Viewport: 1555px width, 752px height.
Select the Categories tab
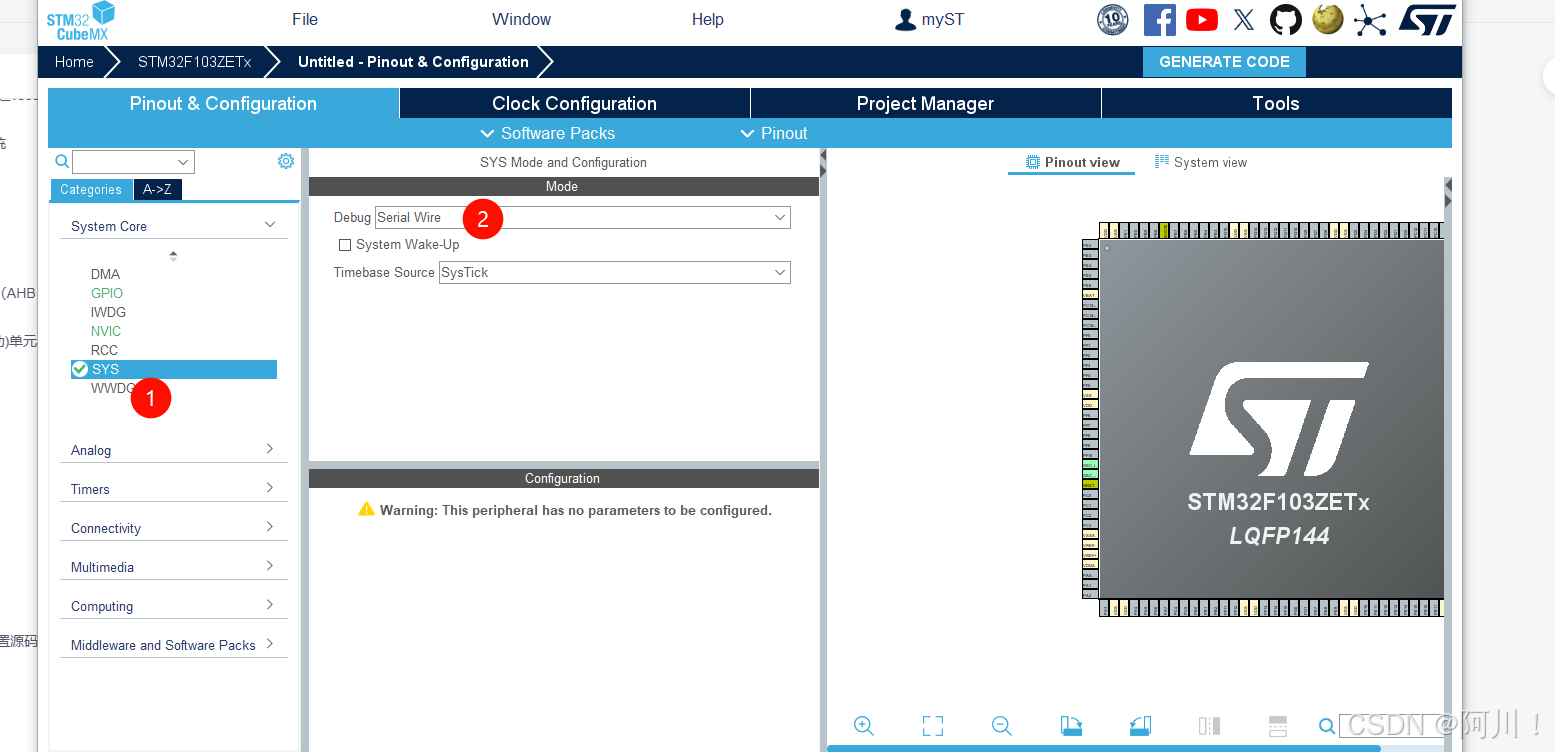click(x=91, y=189)
